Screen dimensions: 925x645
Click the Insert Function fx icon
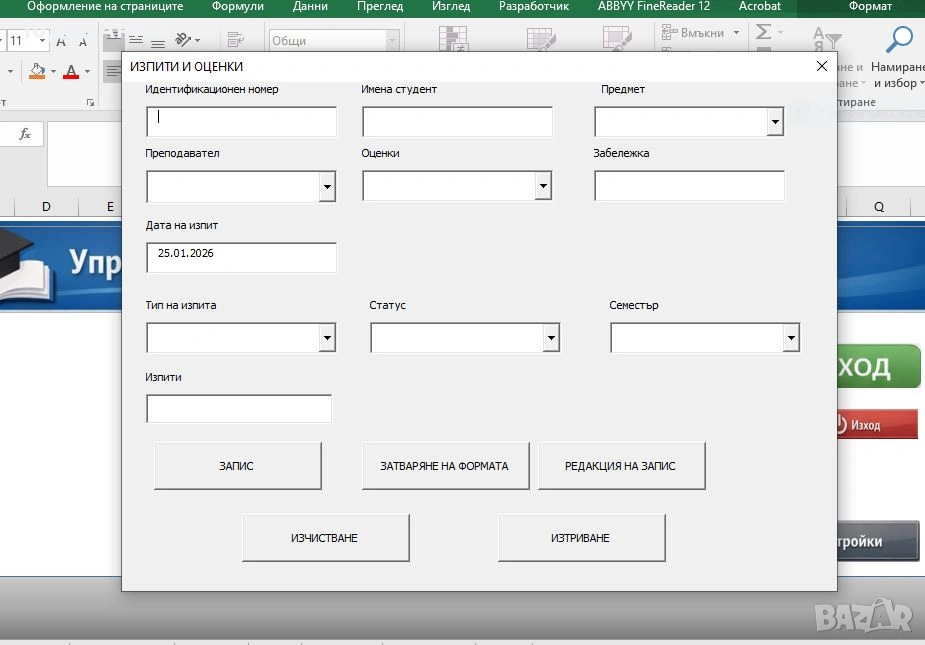(x=25, y=134)
